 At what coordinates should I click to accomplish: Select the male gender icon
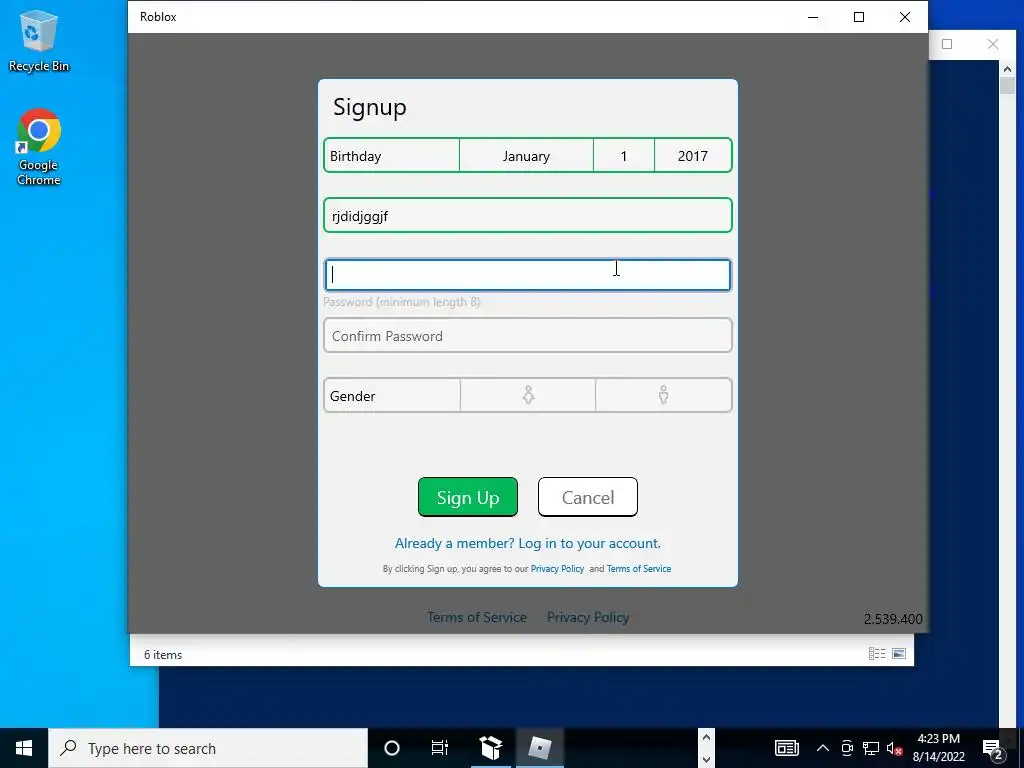pyautogui.click(x=664, y=395)
